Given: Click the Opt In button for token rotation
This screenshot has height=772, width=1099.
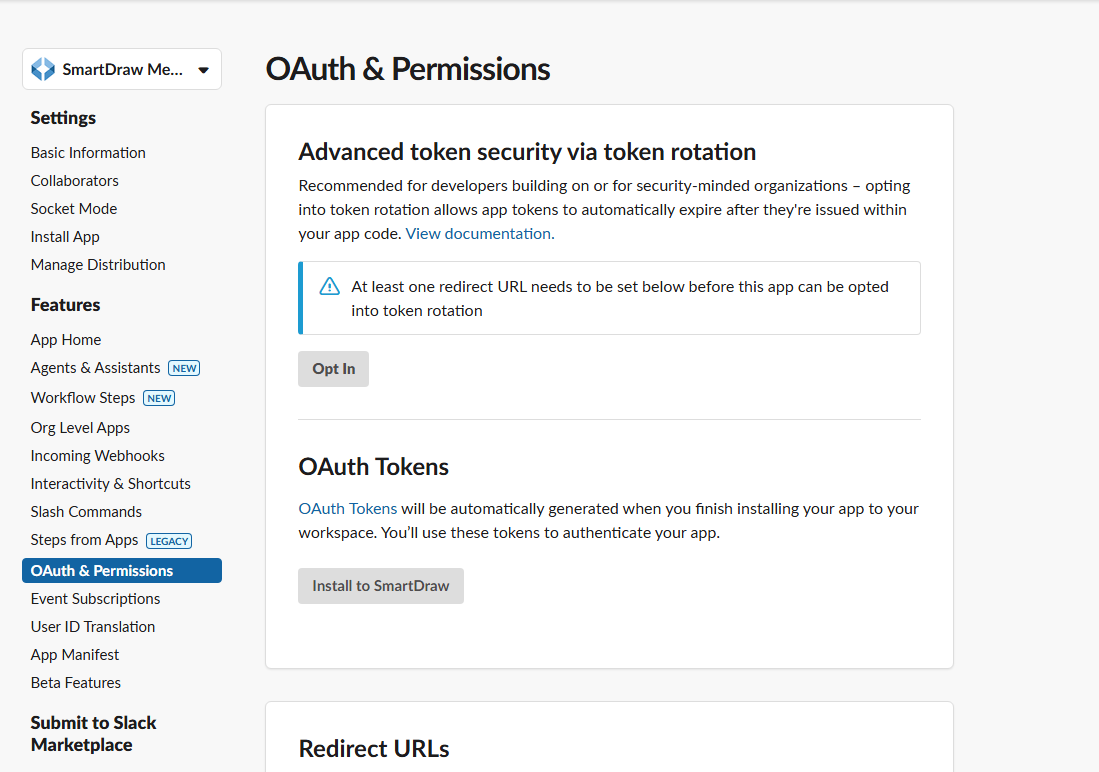Looking at the screenshot, I should tap(333, 368).
